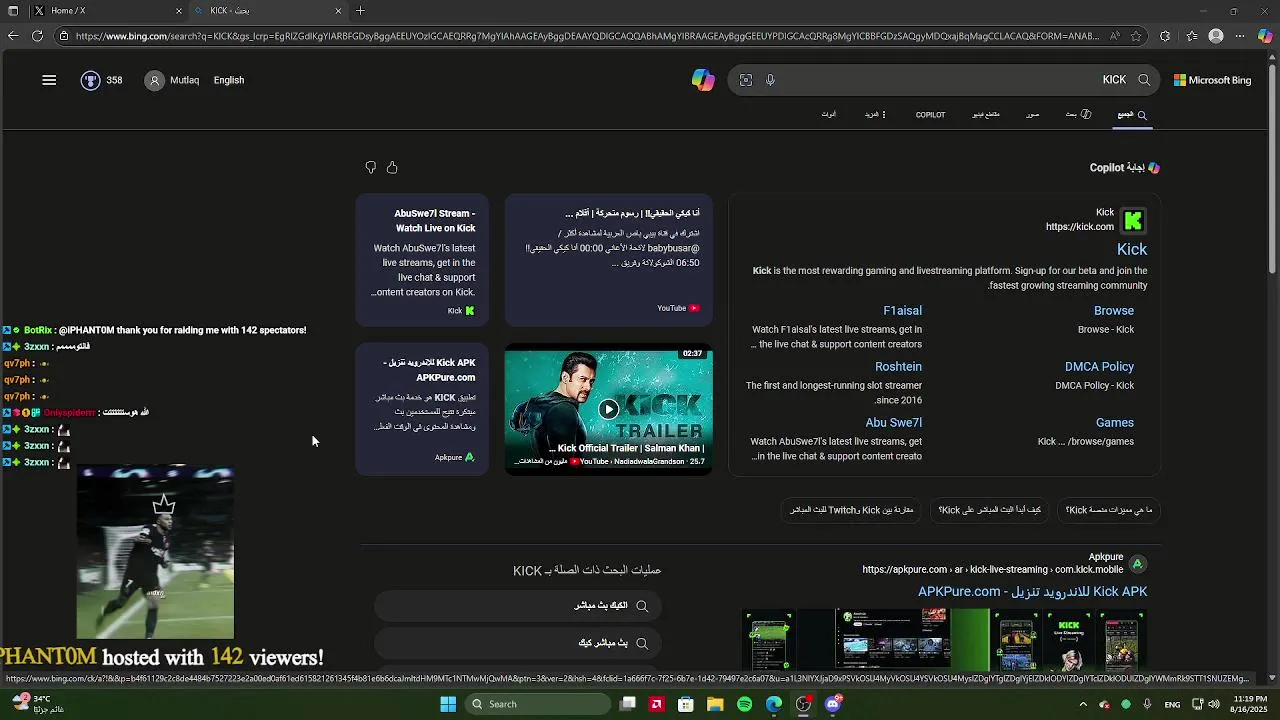Start voice search with microphone icon

click(x=770, y=80)
